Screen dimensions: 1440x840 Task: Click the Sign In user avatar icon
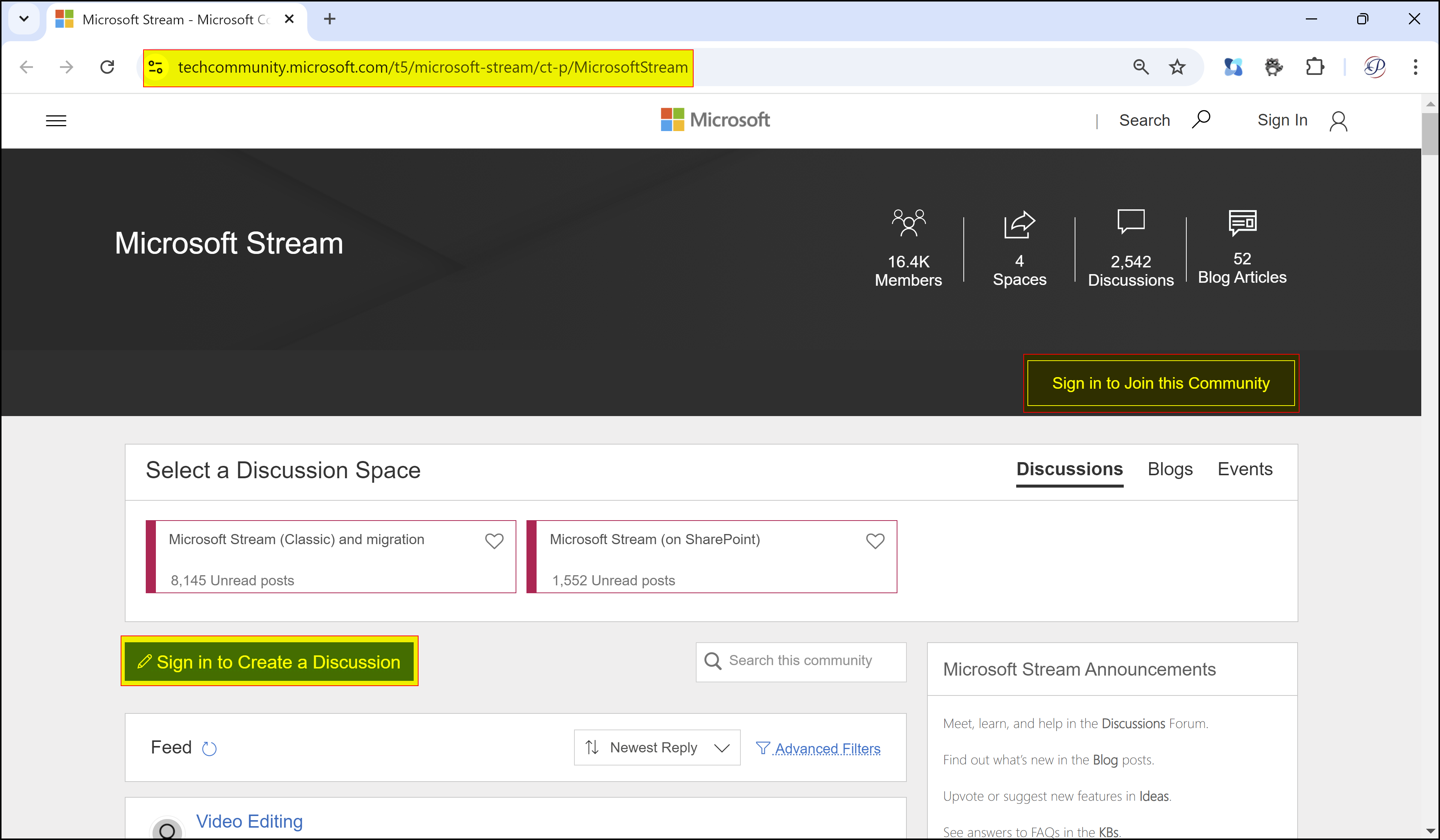(x=1338, y=121)
